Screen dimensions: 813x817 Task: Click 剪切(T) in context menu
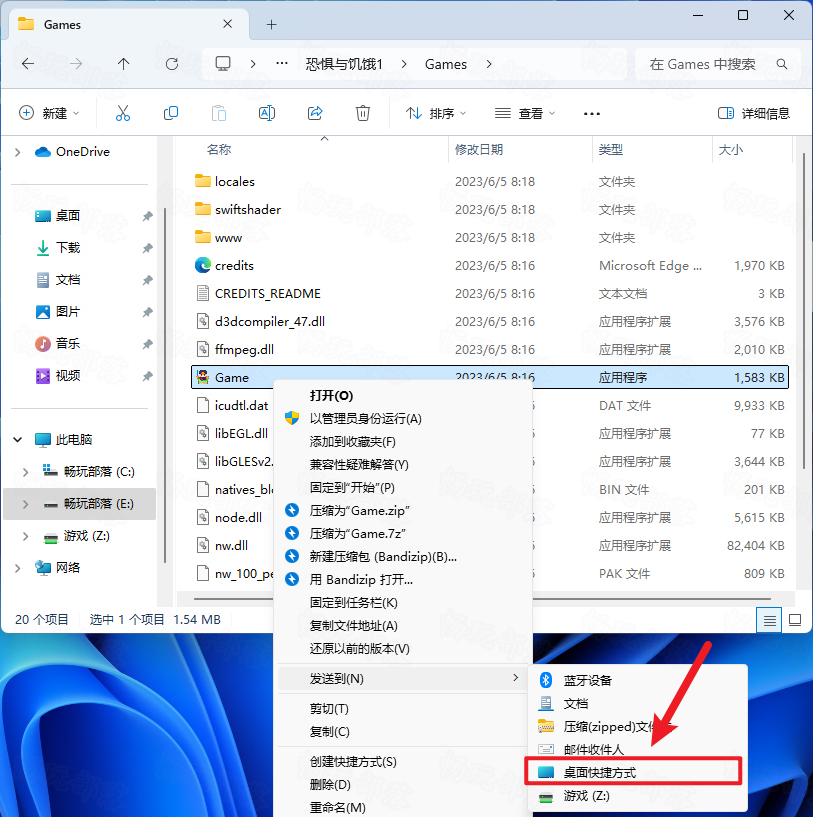402,709
